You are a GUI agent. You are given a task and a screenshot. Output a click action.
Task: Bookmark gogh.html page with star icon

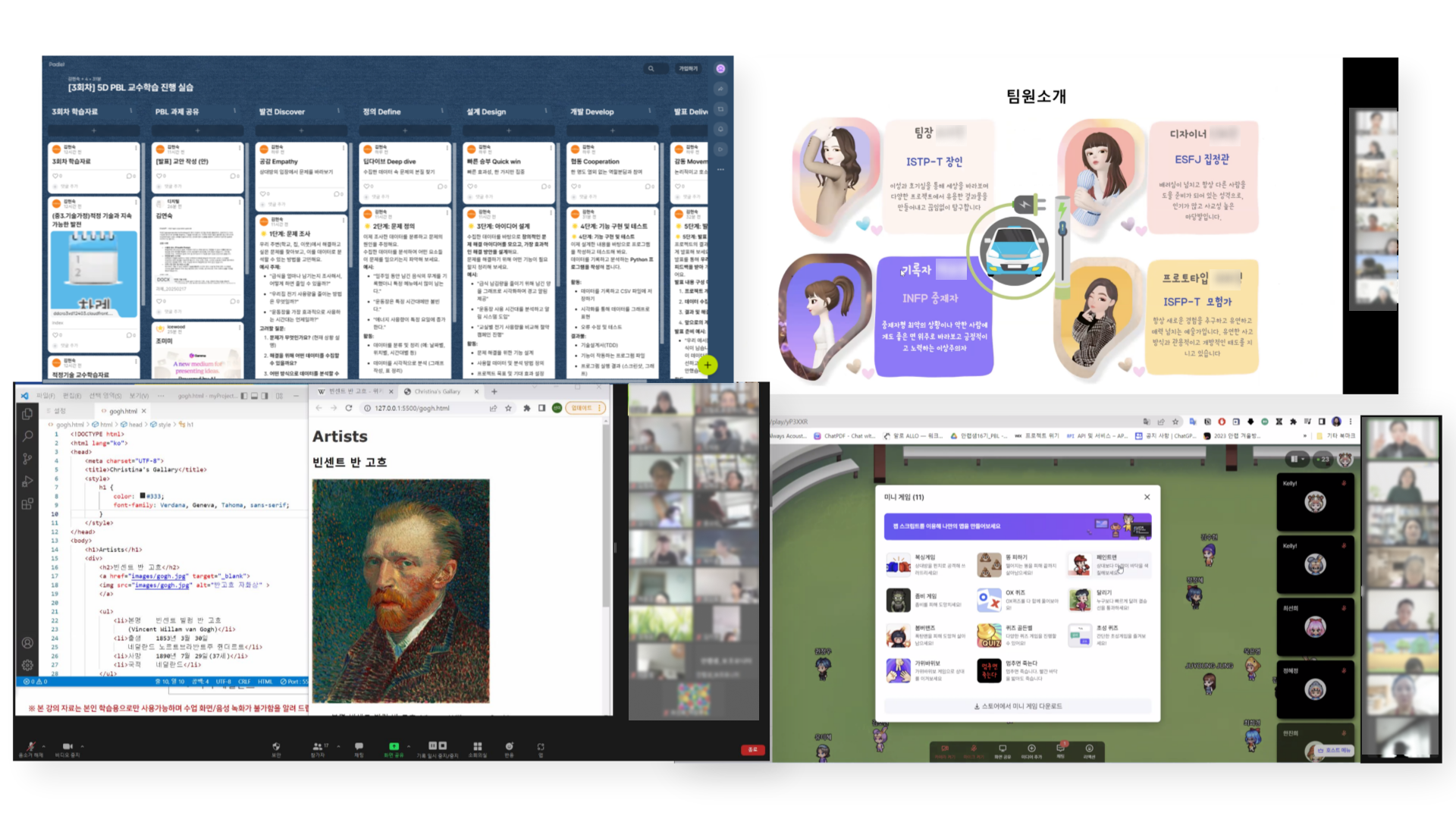click(508, 408)
